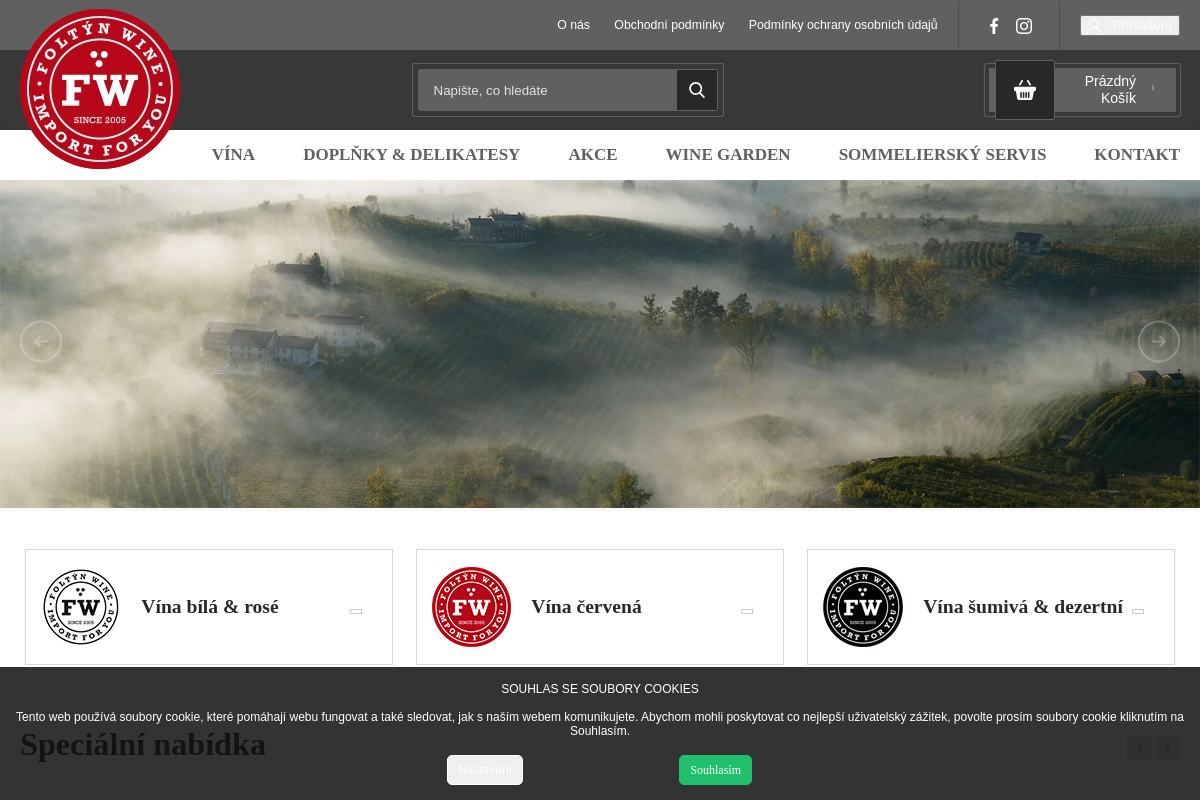This screenshot has width=1200, height=800.
Task: Click the Nastavení cookie settings button
Action: pyautogui.click(x=485, y=770)
